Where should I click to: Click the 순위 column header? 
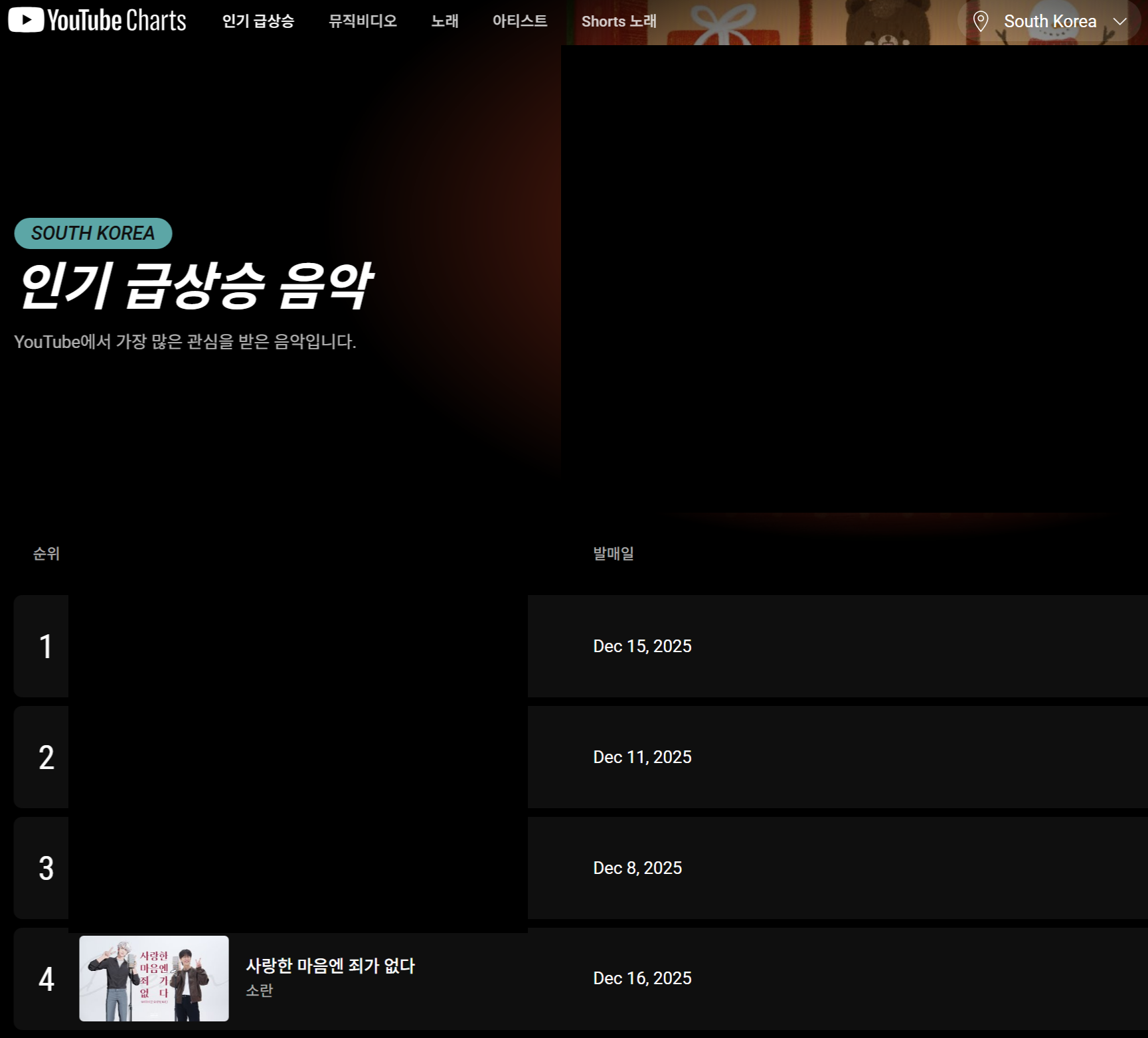[46, 553]
